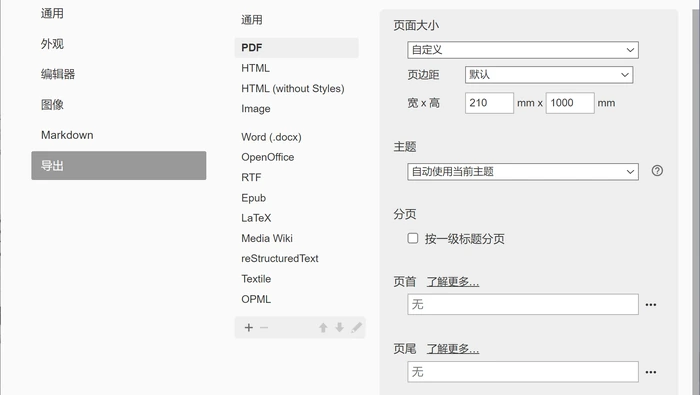Enable 按一级标题分页 checkbox
This screenshot has height=395, width=700.
pos(413,238)
